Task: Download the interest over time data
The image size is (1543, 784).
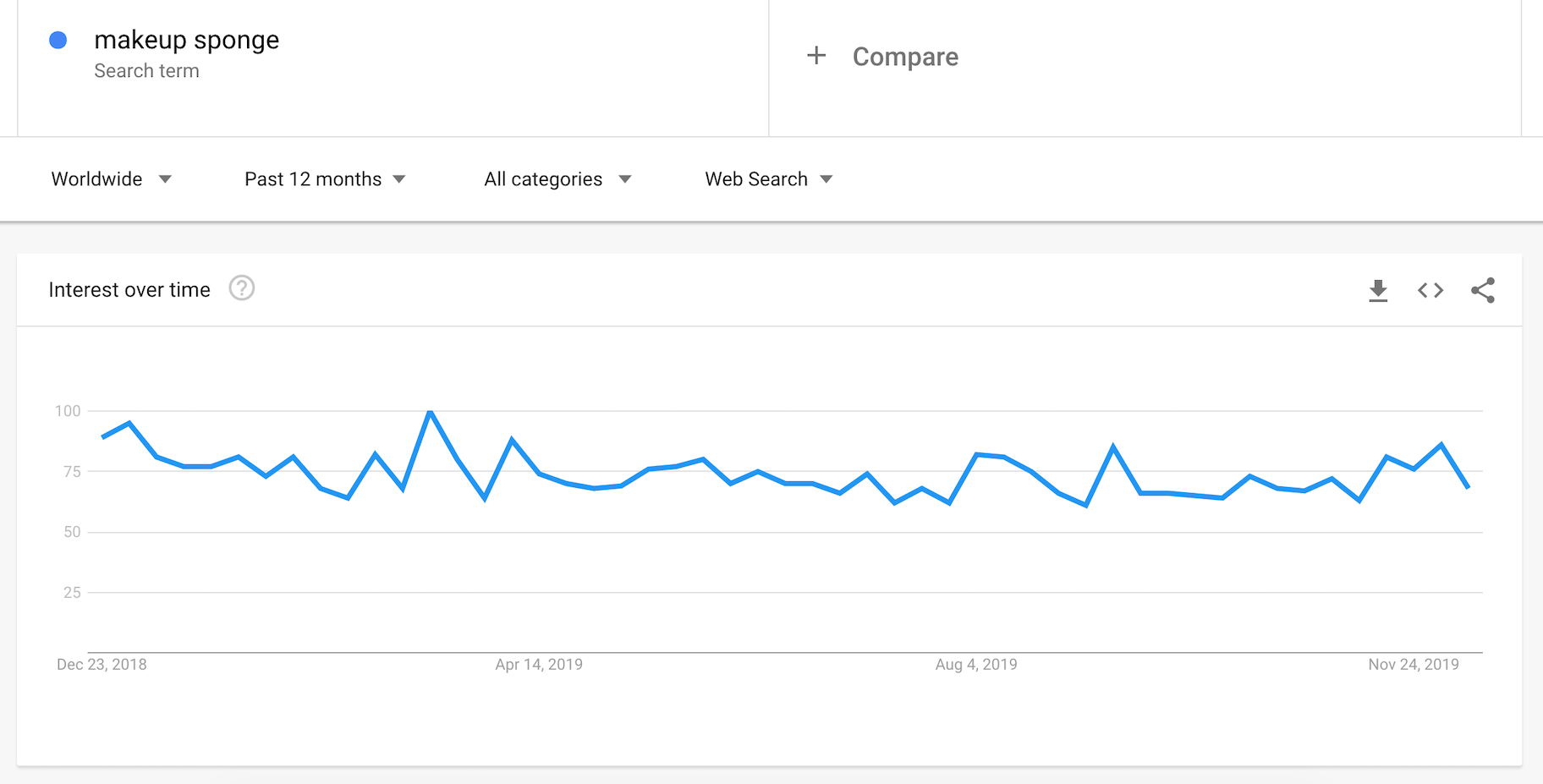Action: [x=1378, y=290]
